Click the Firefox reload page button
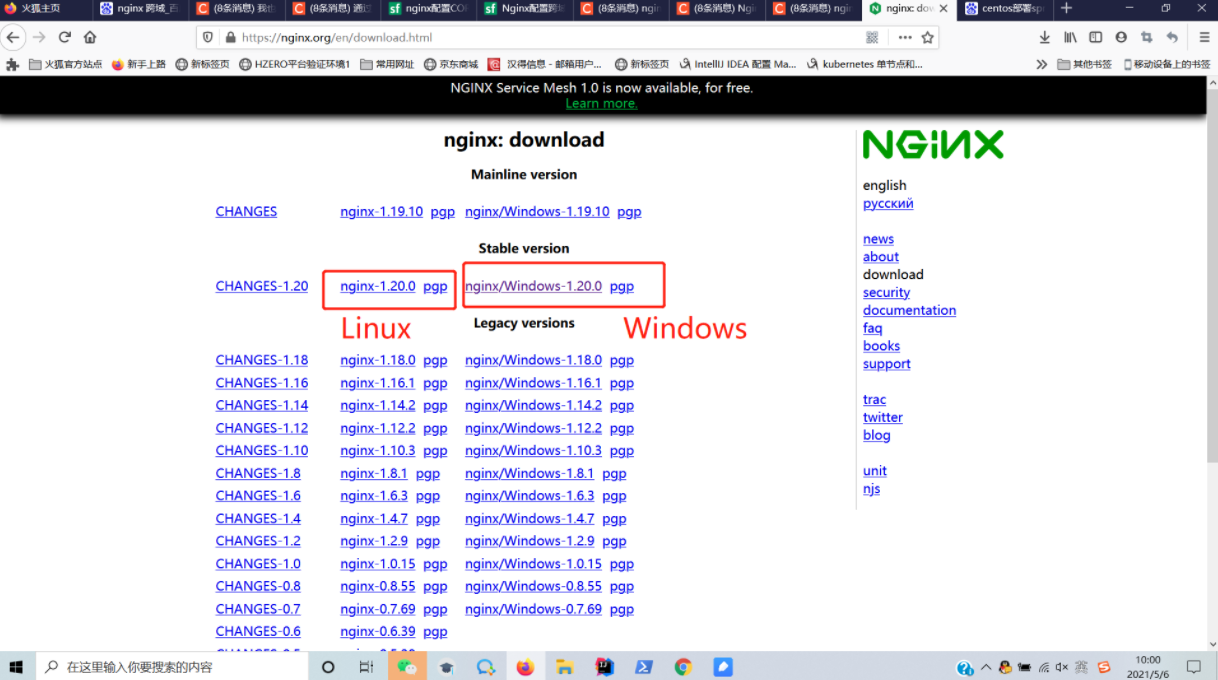Viewport: 1218px width, 680px height. pyautogui.click(x=65, y=37)
